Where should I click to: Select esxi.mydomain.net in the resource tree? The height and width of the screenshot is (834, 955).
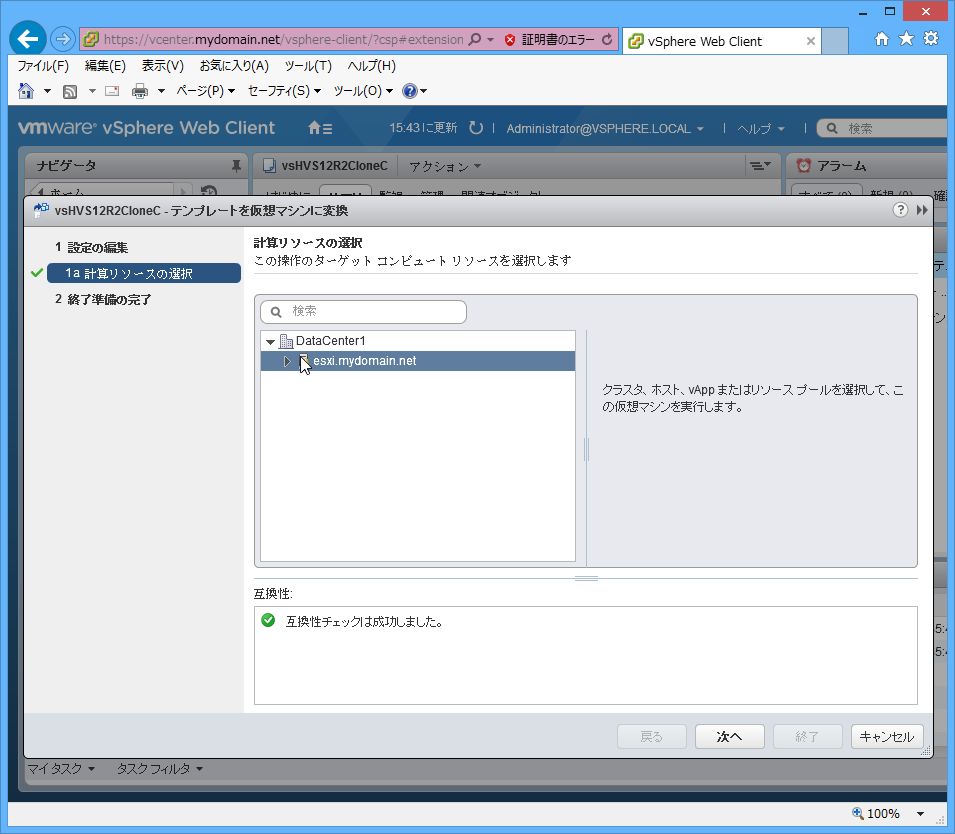(x=418, y=361)
